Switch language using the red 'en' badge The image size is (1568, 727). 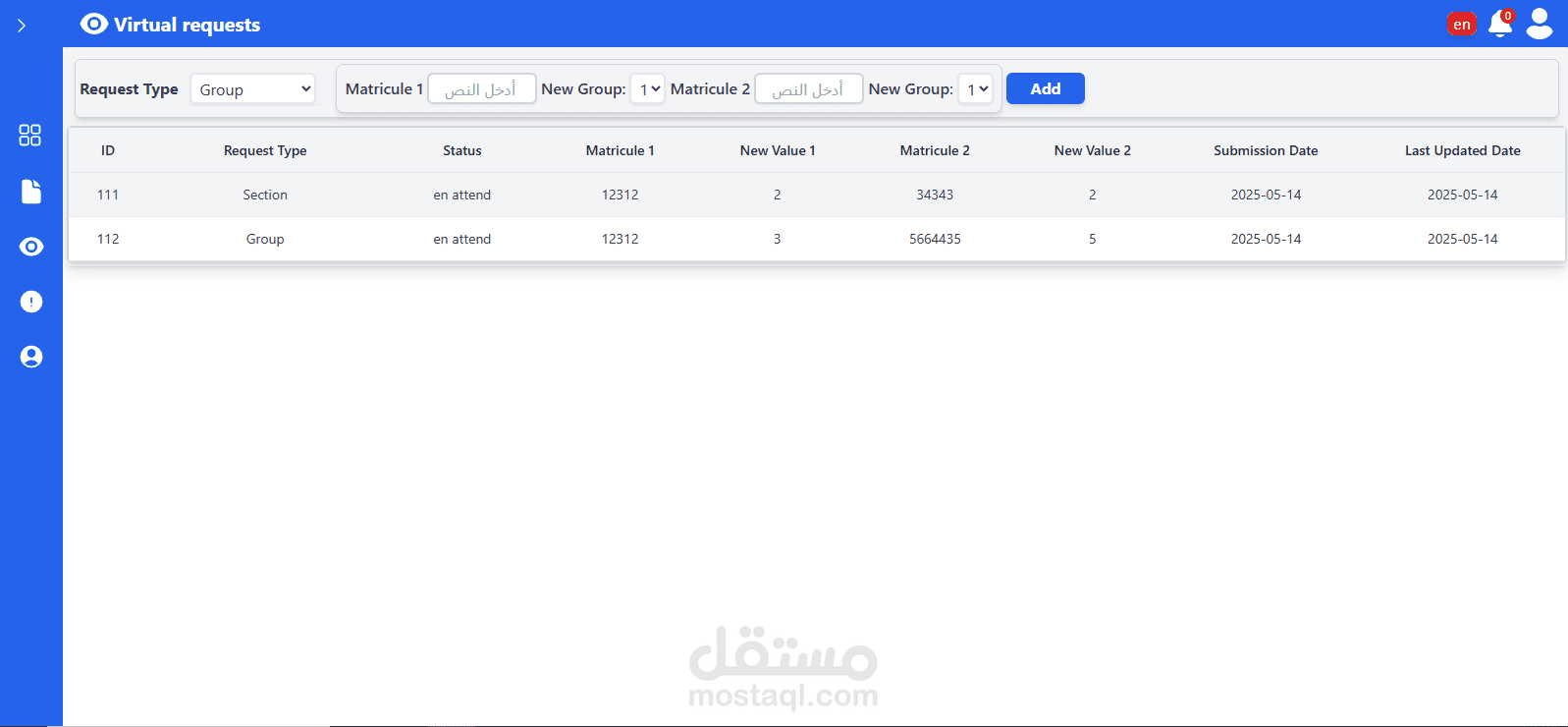(x=1461, y=25)
